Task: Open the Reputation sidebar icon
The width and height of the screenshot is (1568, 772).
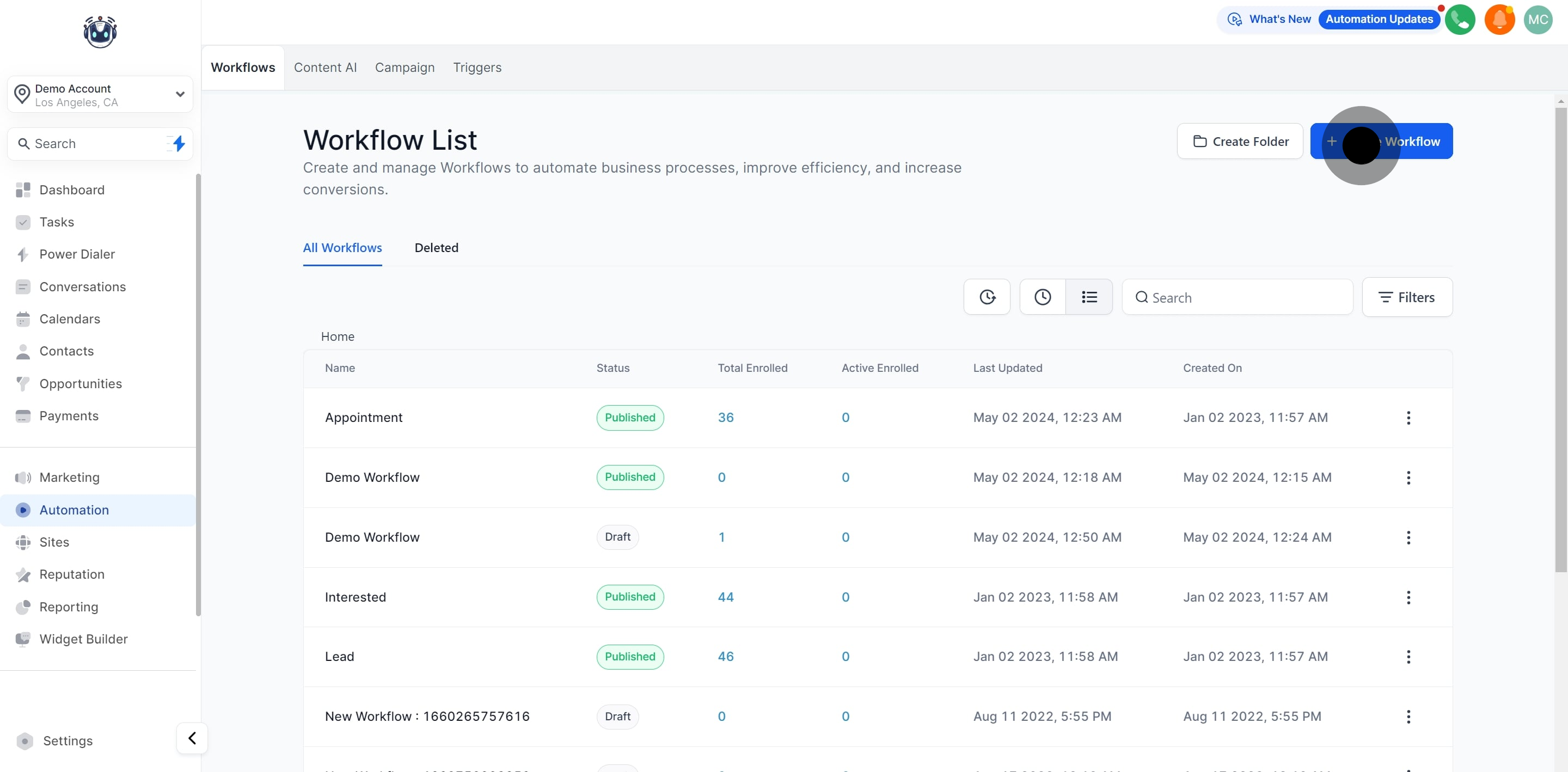Action: [x=22, y=574]
